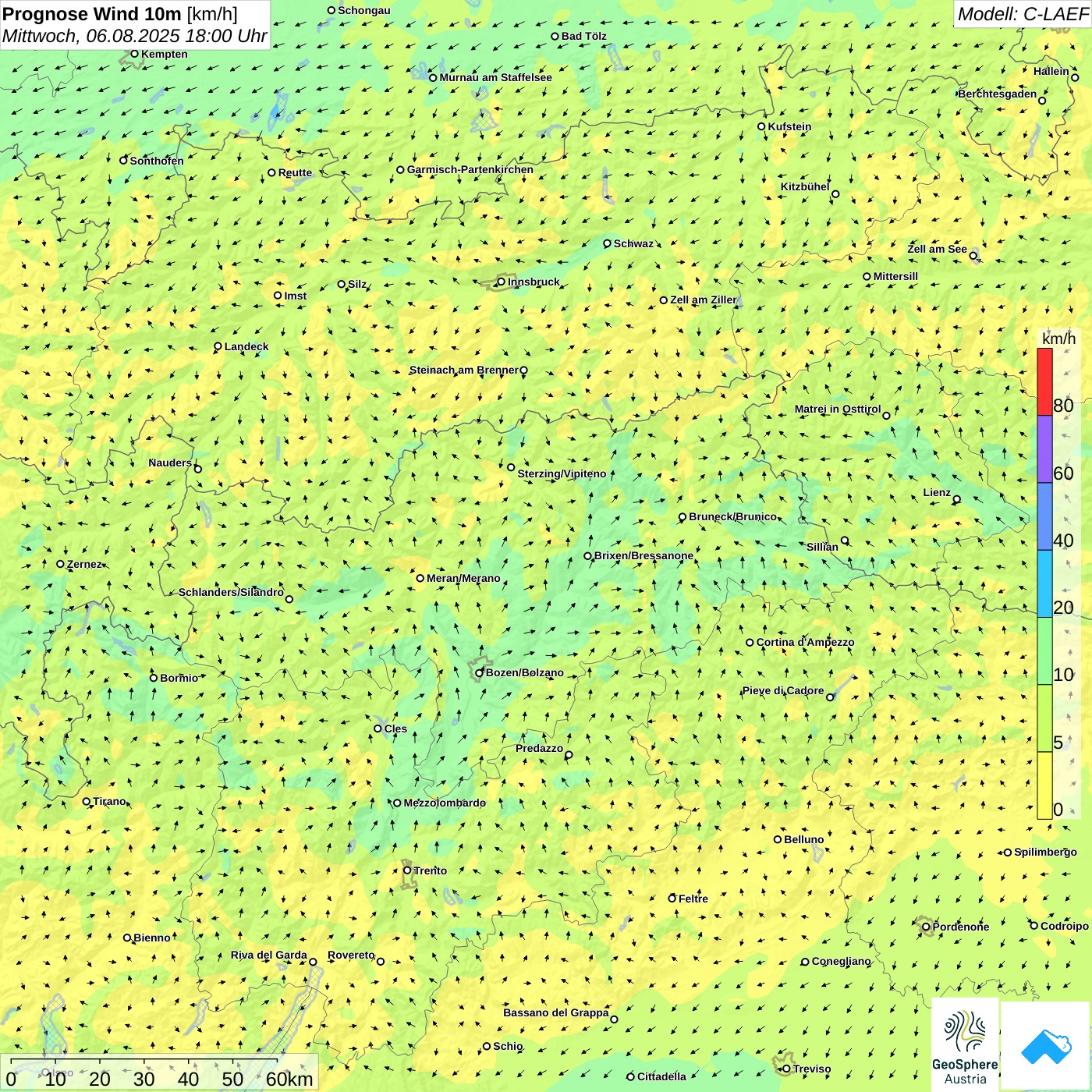Click the Bormio city label
Screen dimensions: 1092x1092
[x=179, y=678]
